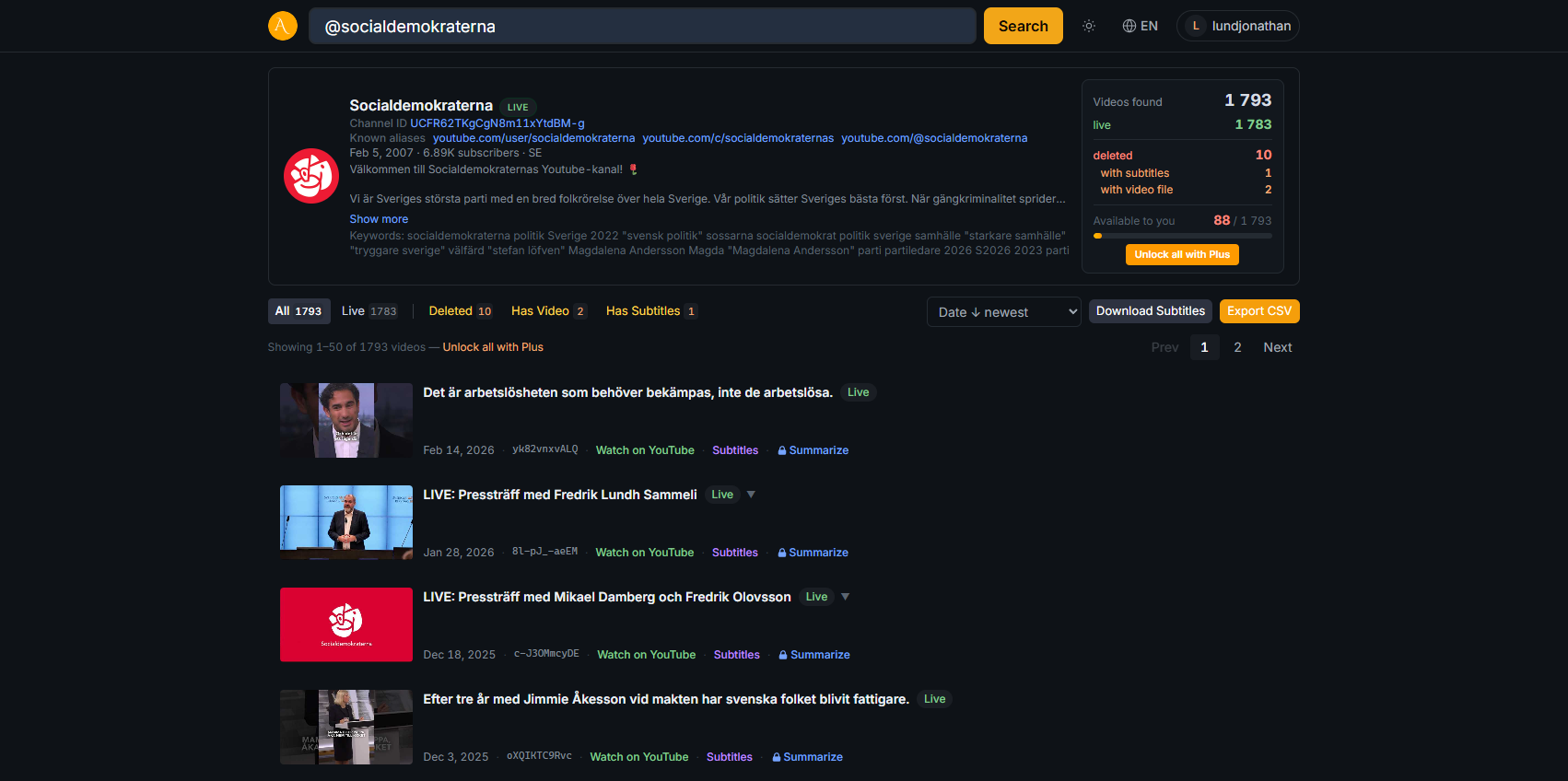Click Summarize for the Dec 3, 2025 video
This screenshot has width=1568, height=781.
click(x=808, y=757)
